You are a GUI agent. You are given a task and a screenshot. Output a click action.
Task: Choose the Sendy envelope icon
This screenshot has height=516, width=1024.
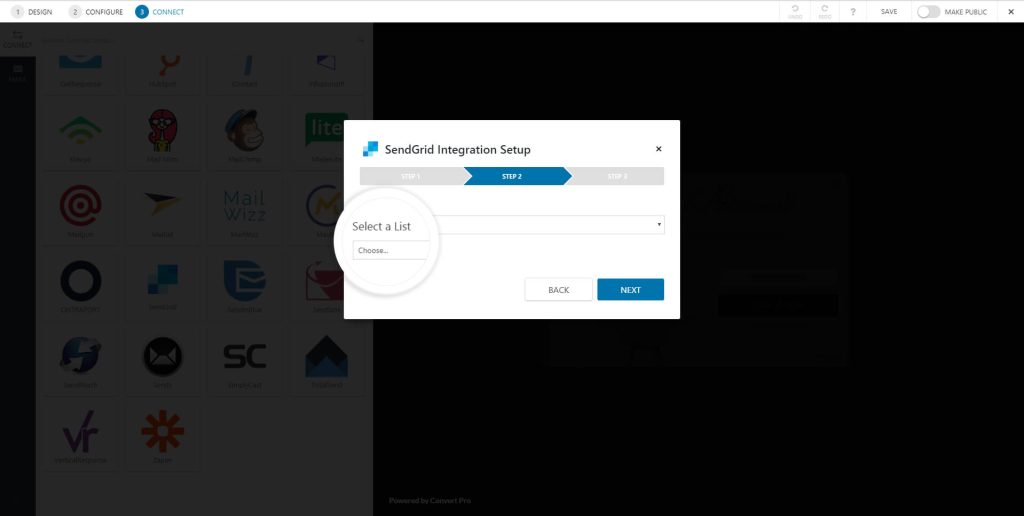point(163,356)
